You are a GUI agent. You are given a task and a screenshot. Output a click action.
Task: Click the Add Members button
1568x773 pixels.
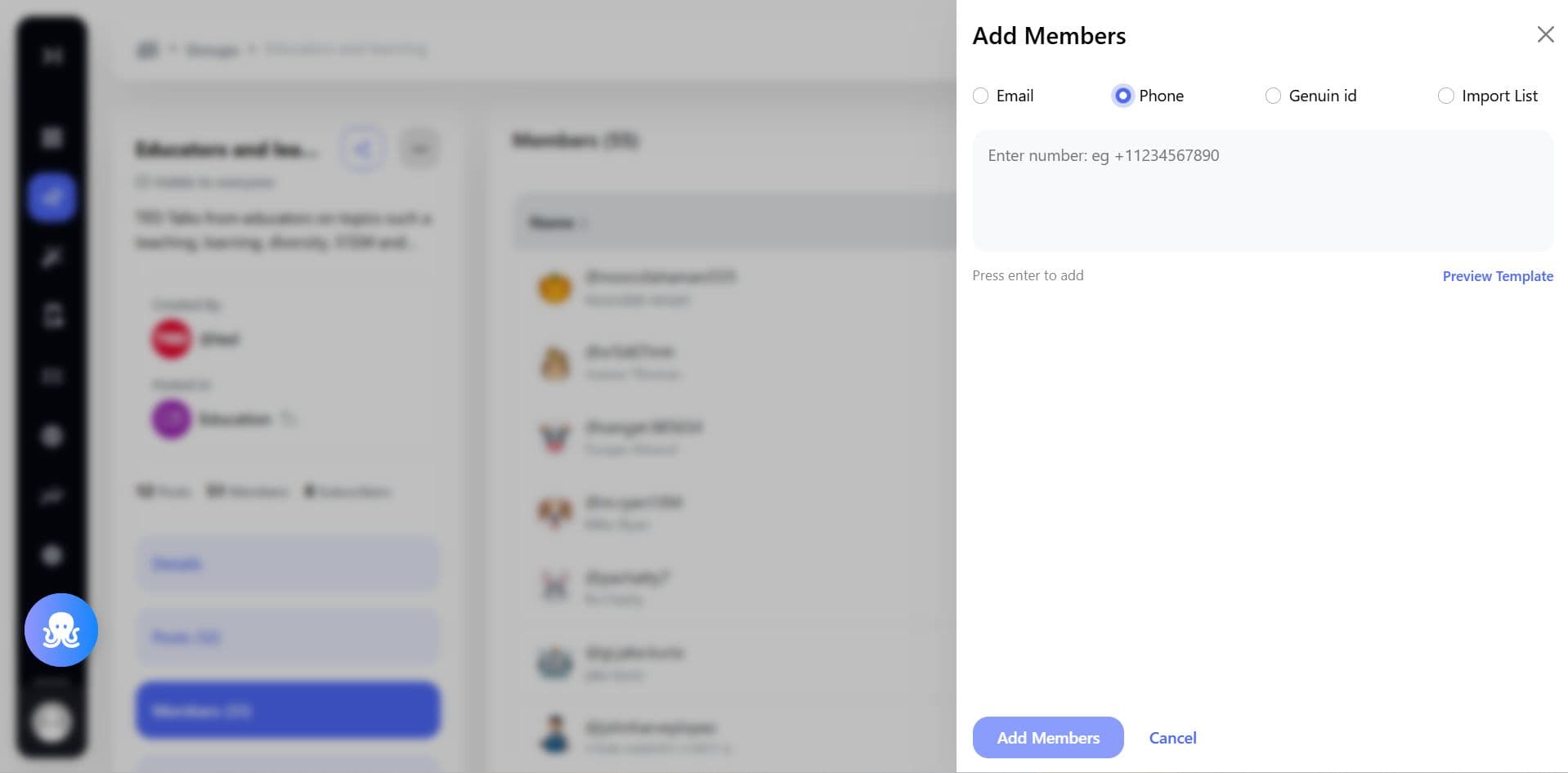(x=1048, y=737)
